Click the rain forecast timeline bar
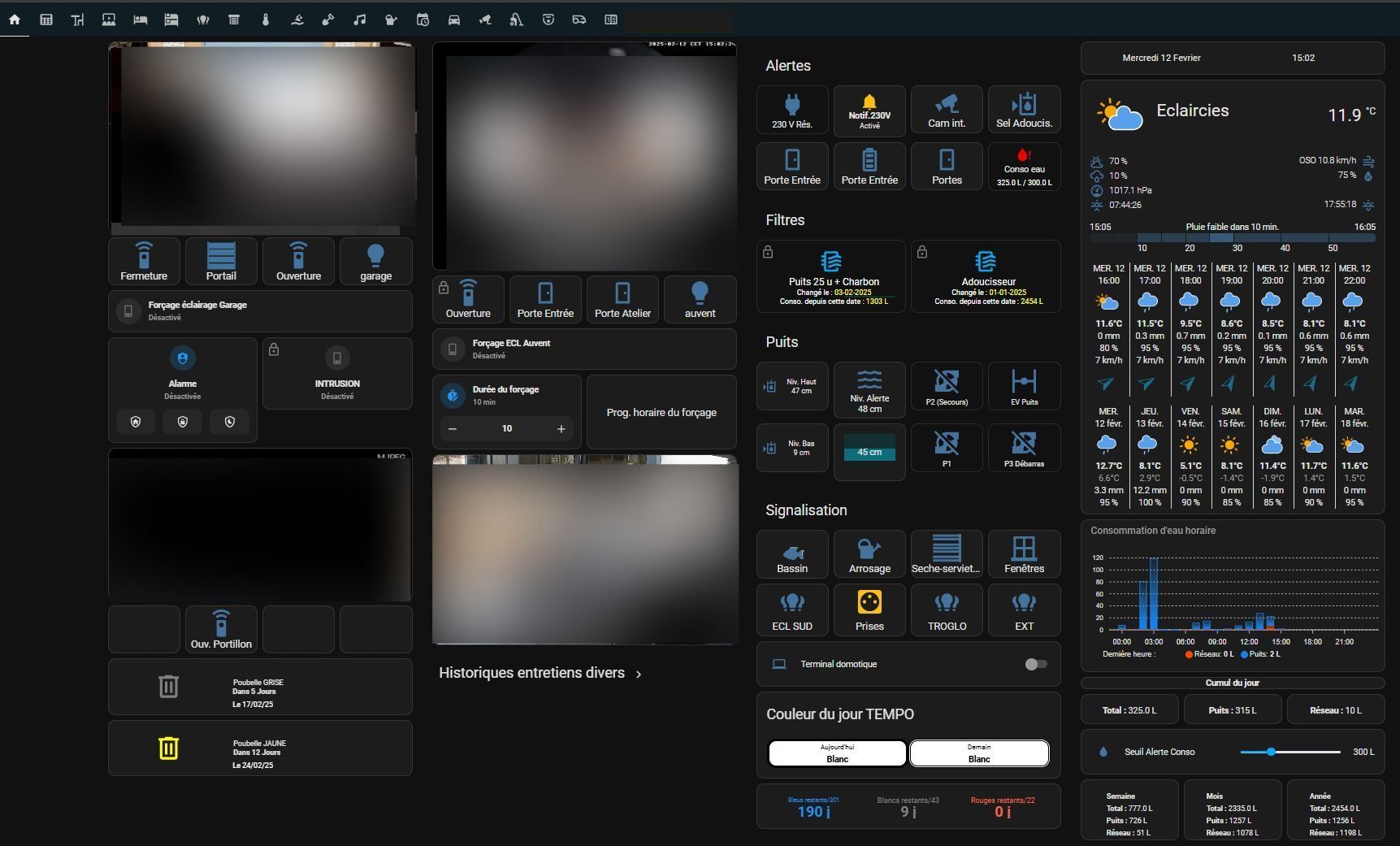Viewport: 1400px width, 846px height. click(1233, 238)
